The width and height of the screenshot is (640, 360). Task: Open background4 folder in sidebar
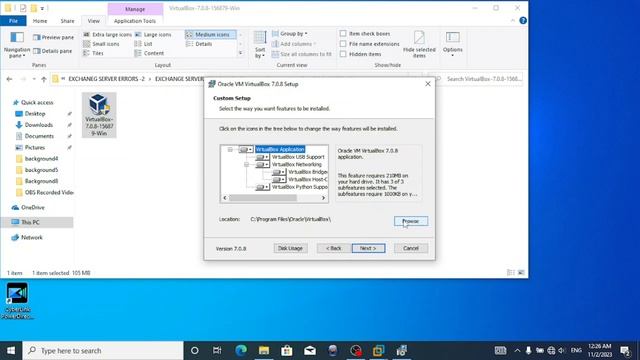pos(41,158)
